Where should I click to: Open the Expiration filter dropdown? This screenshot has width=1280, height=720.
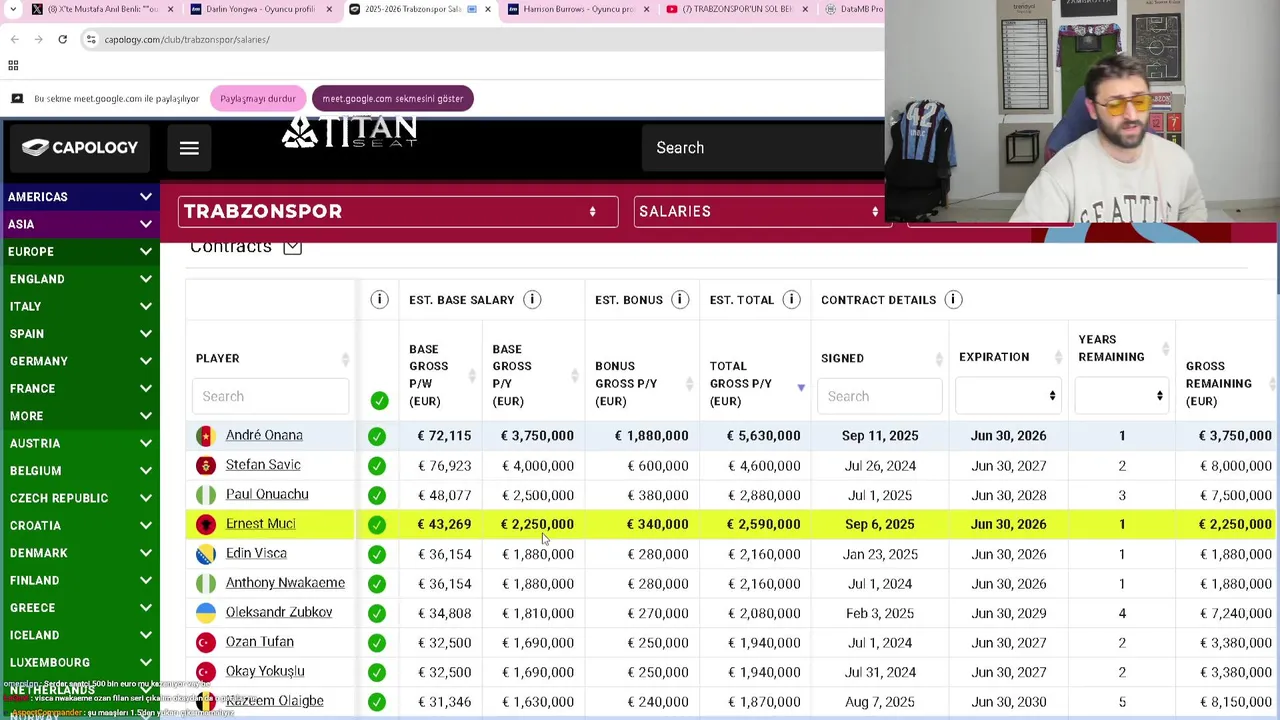(x=1008, y=396)
